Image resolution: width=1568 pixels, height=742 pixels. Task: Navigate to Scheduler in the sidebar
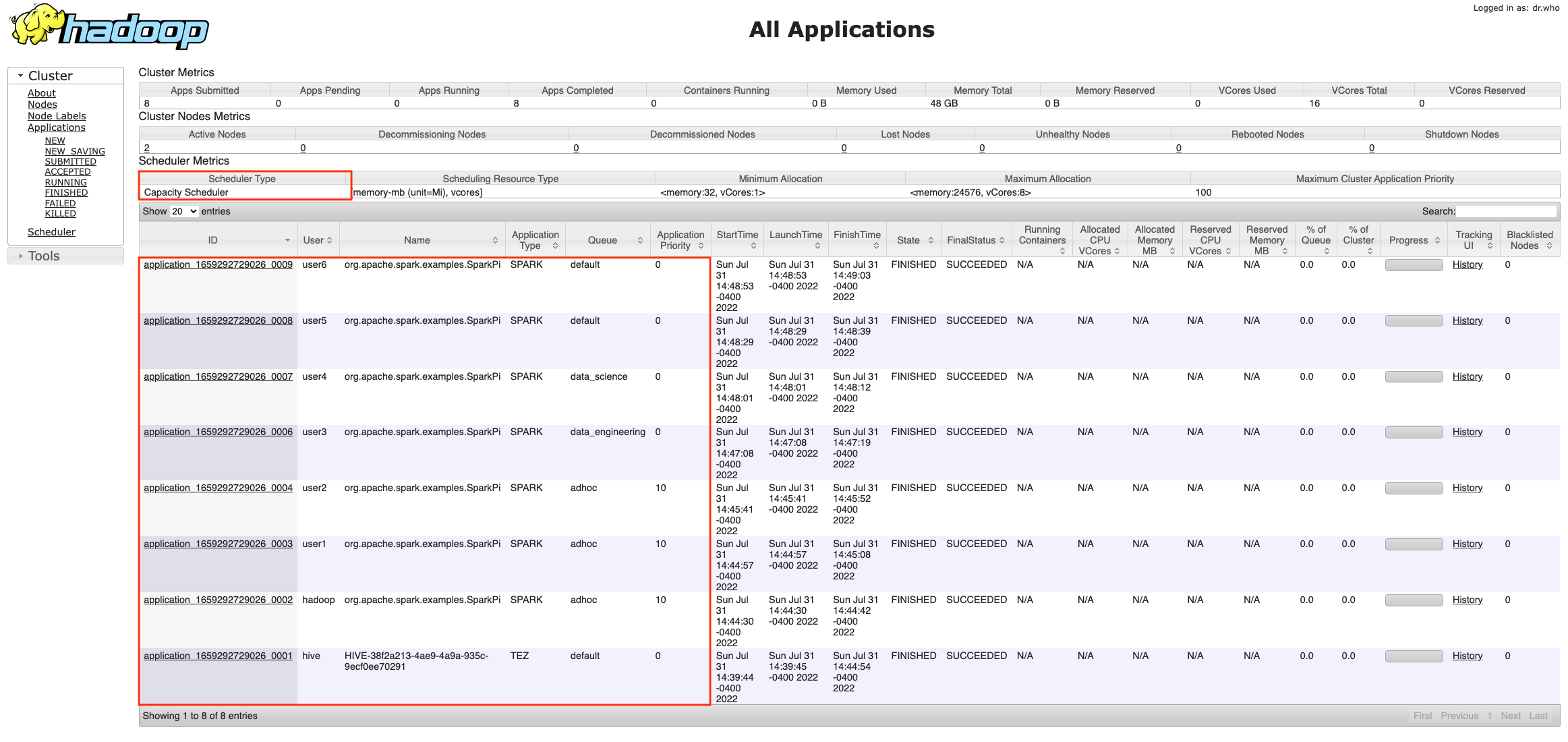51,231
